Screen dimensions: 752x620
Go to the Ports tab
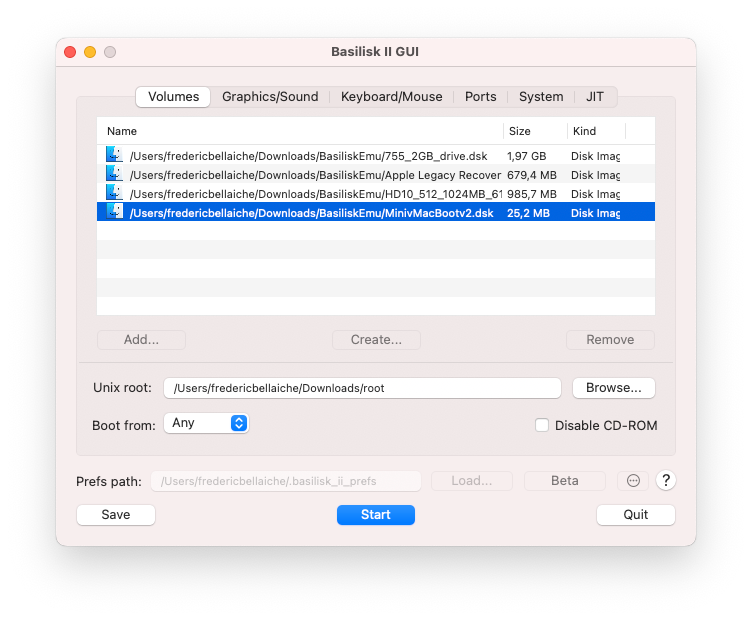coord(481,97)
